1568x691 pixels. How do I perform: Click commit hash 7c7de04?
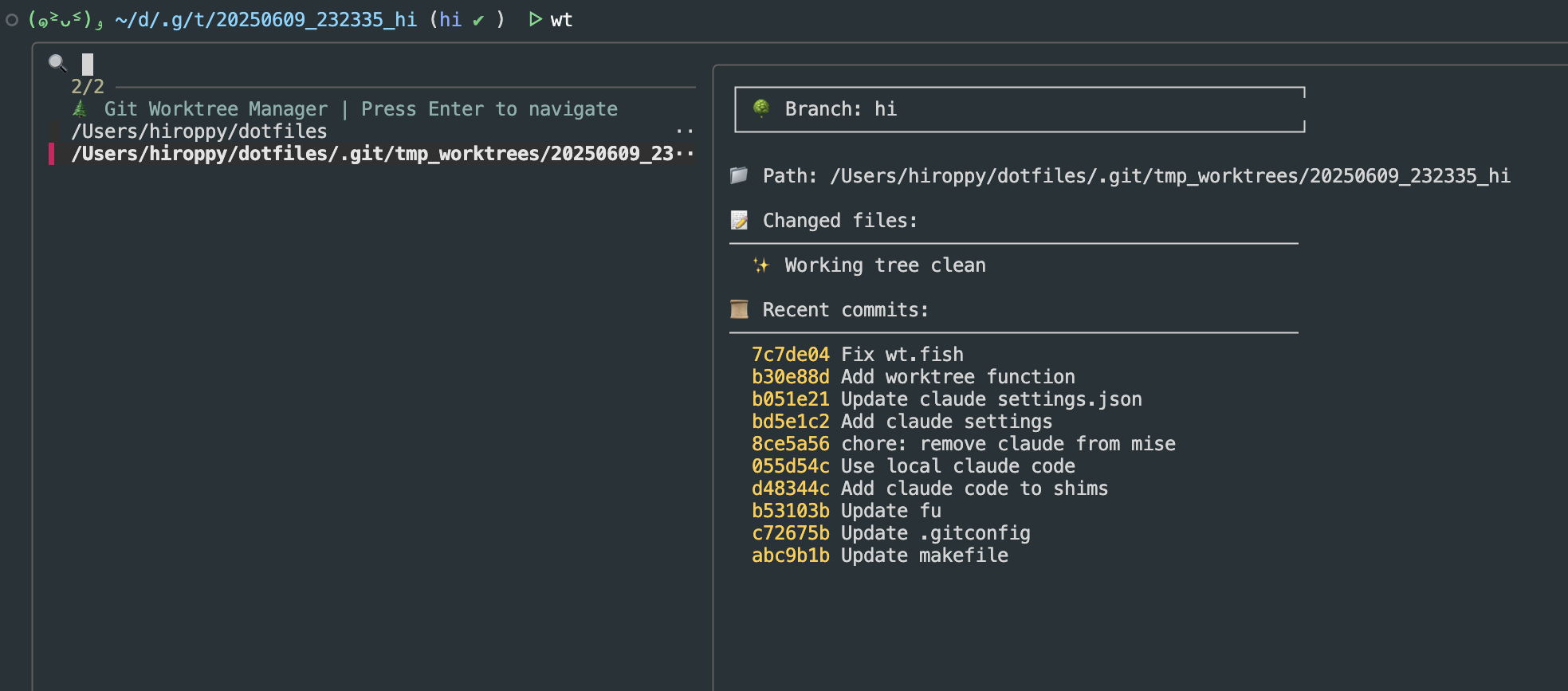(x=790, y=355)
